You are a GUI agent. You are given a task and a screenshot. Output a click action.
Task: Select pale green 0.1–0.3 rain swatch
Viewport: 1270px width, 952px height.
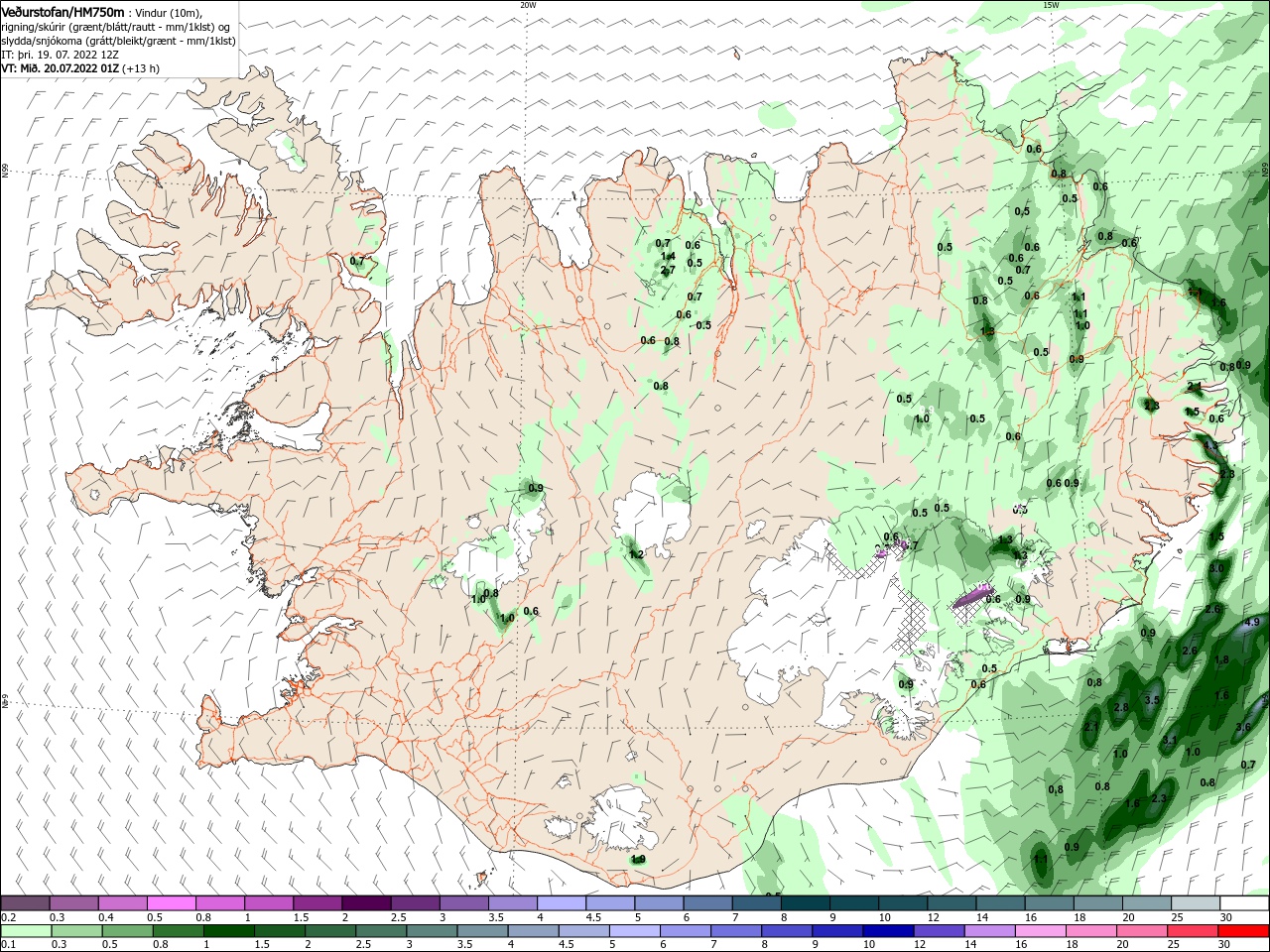[x=25, y=931]
